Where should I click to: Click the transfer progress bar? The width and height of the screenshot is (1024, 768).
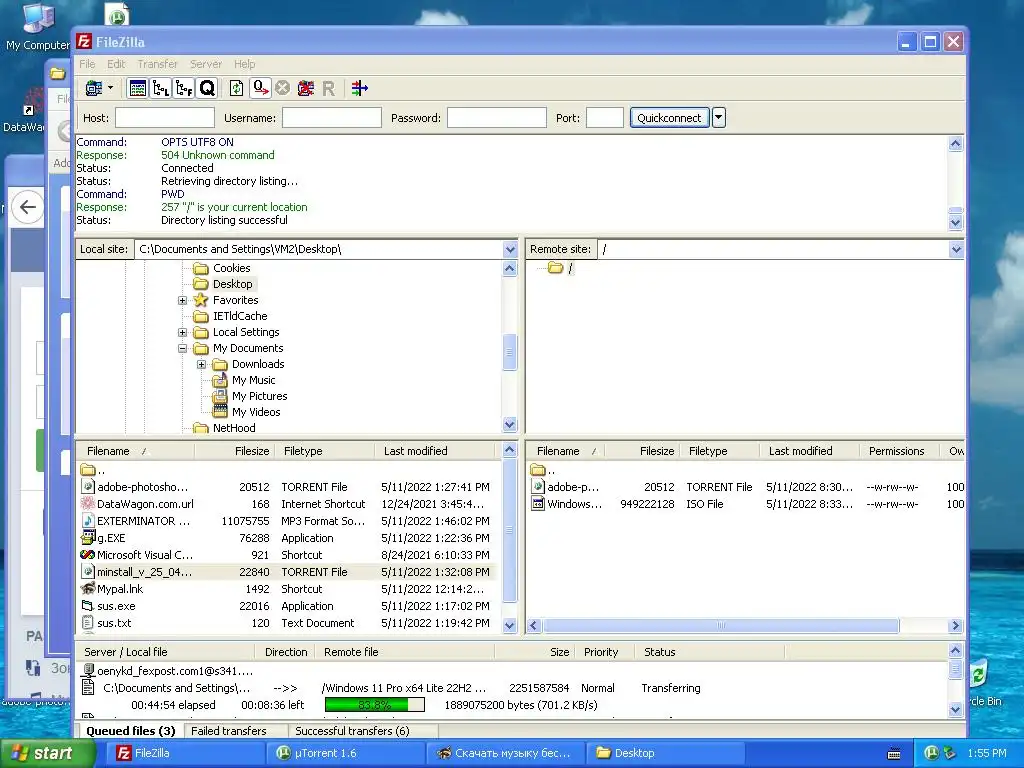(375, 705)
